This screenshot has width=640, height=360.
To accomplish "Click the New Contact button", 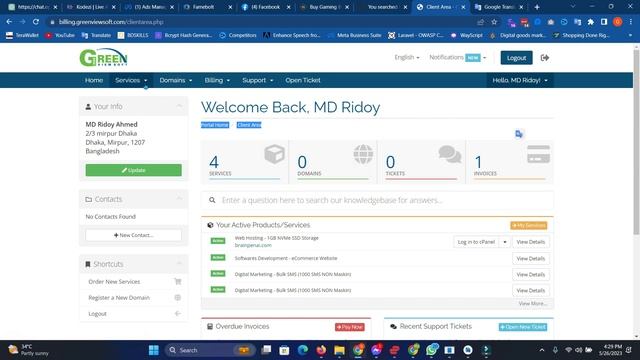I will pyautogui.click(x=133, y=235).
